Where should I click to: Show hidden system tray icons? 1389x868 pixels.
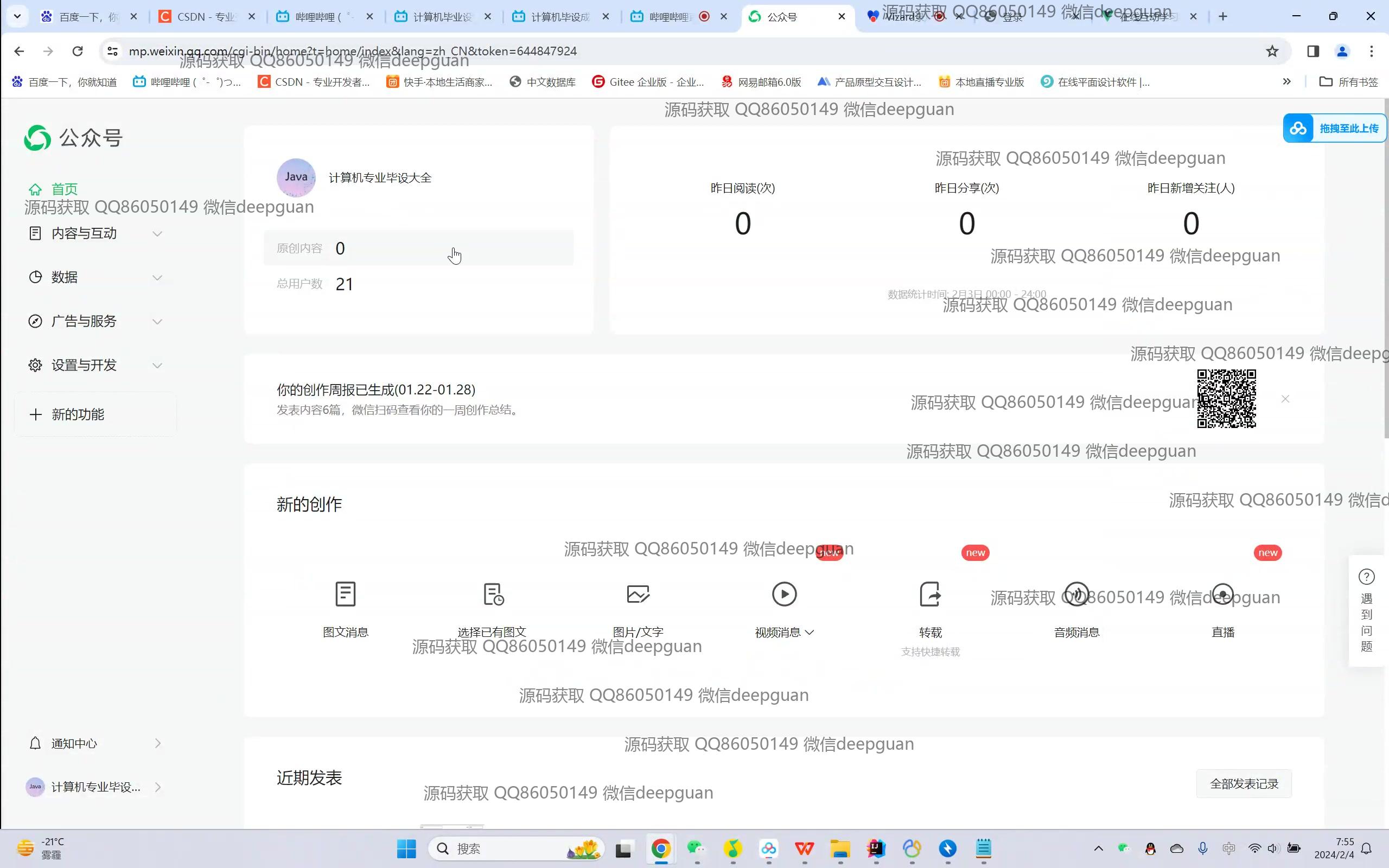pyautogui.click(x=1098, y=848)
